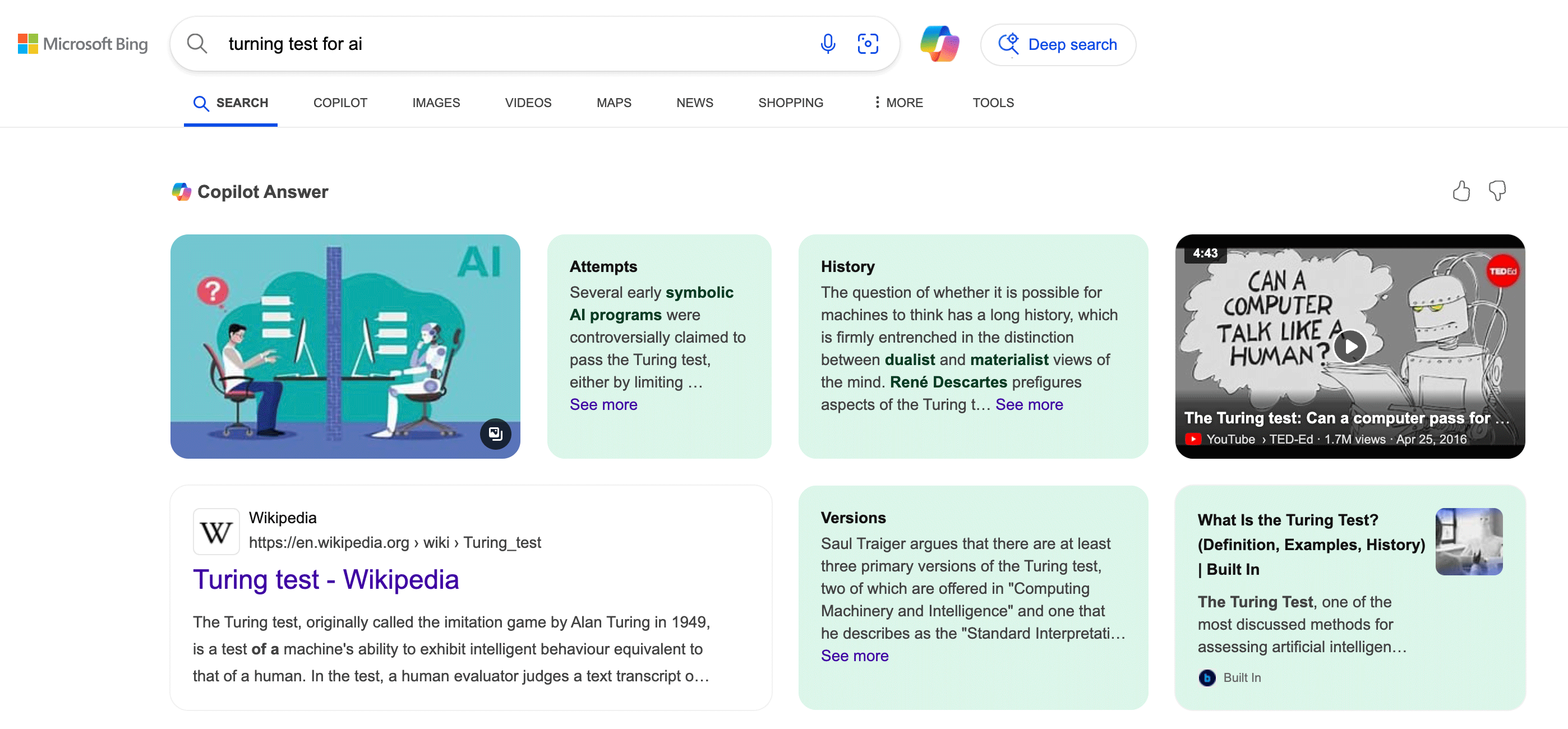Click the YouTube icon under video title
Viewport: 1568px width, 729px height.
point(1192,439)
